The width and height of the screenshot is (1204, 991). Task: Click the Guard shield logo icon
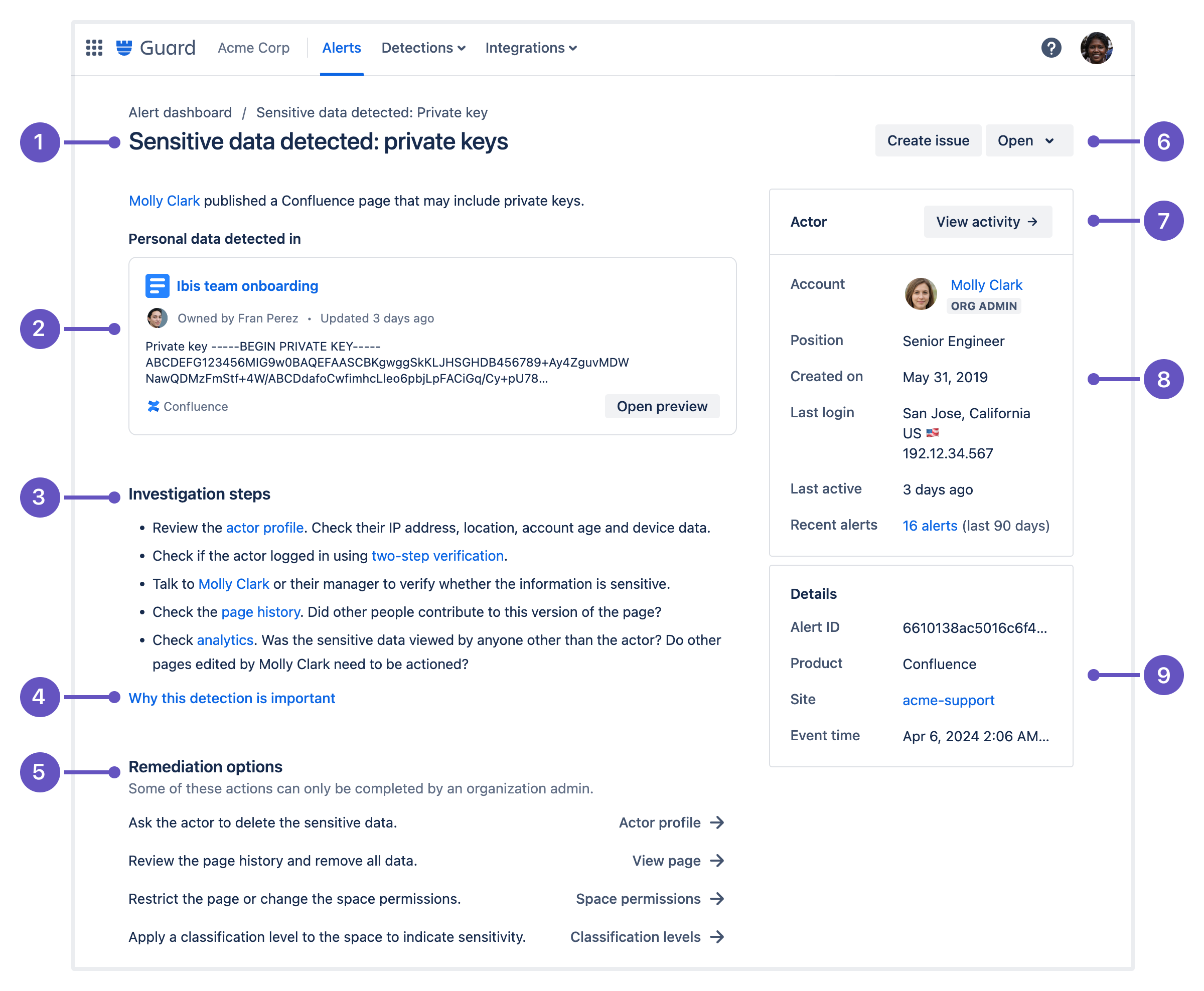coord(124,47)
